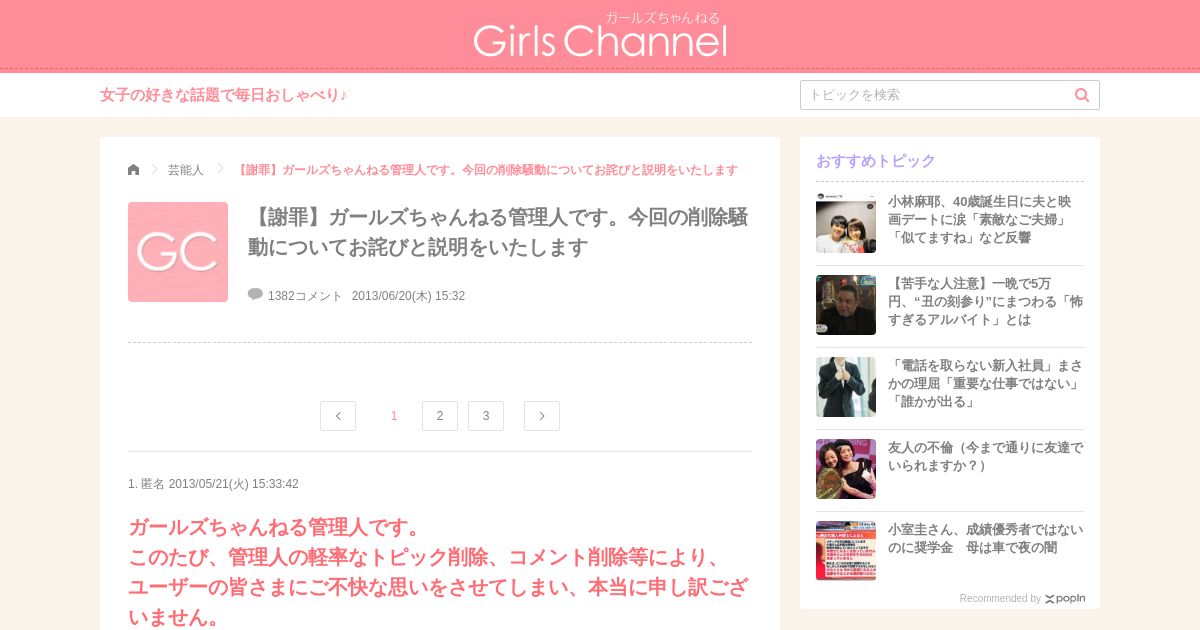Open 電話を取らない新入社員 article
This screenshot has width=1200, height=630.
pos(985,384)
